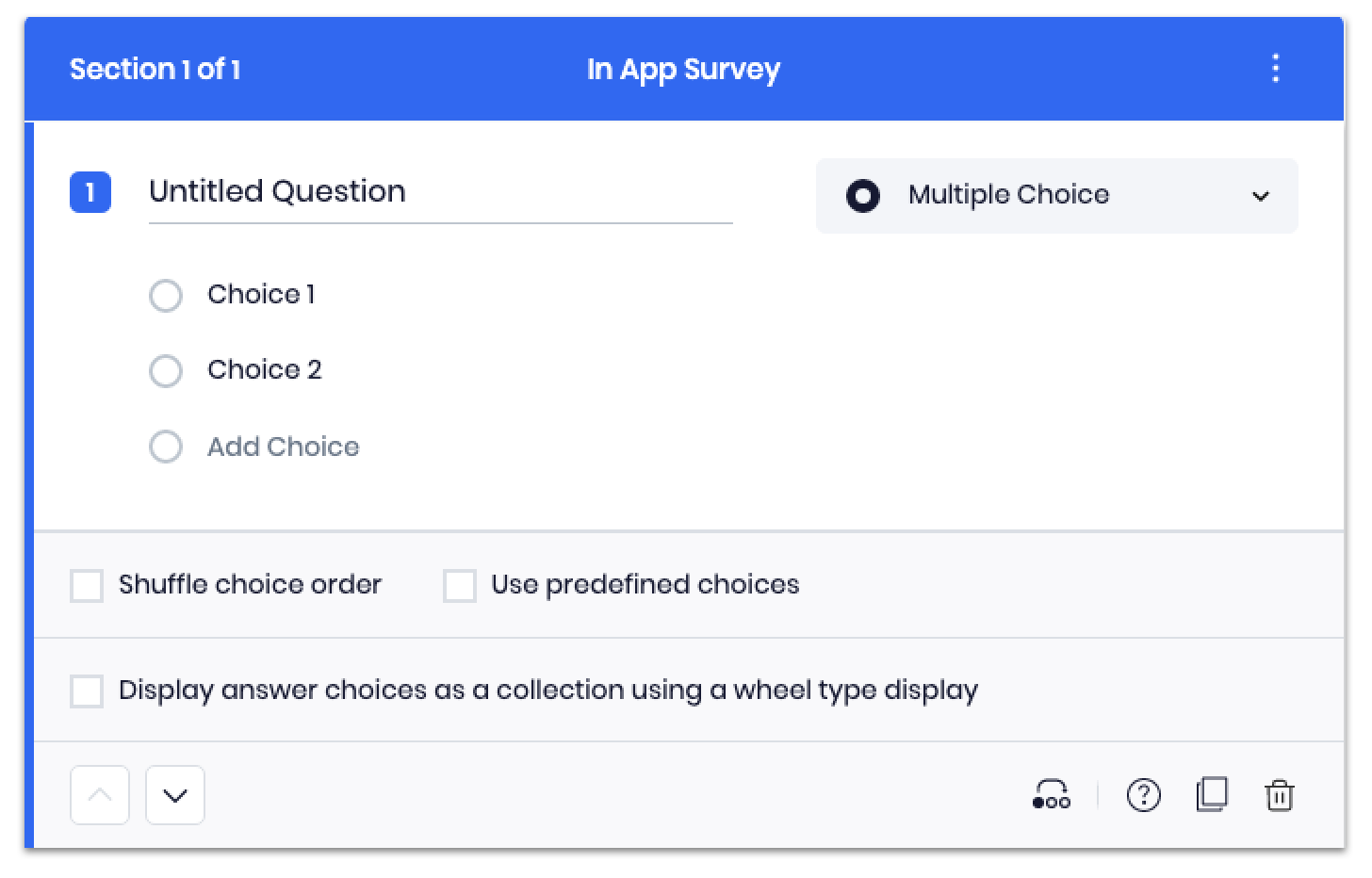Click the skip logic branching icon

tap(1051, 795)
